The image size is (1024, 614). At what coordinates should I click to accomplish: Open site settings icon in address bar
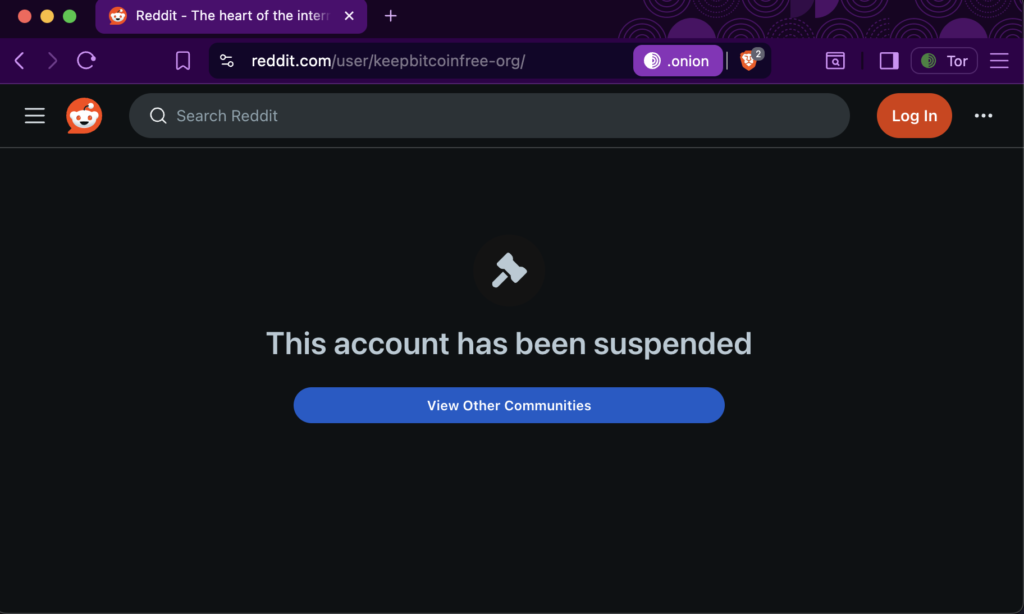click(227, 61)
